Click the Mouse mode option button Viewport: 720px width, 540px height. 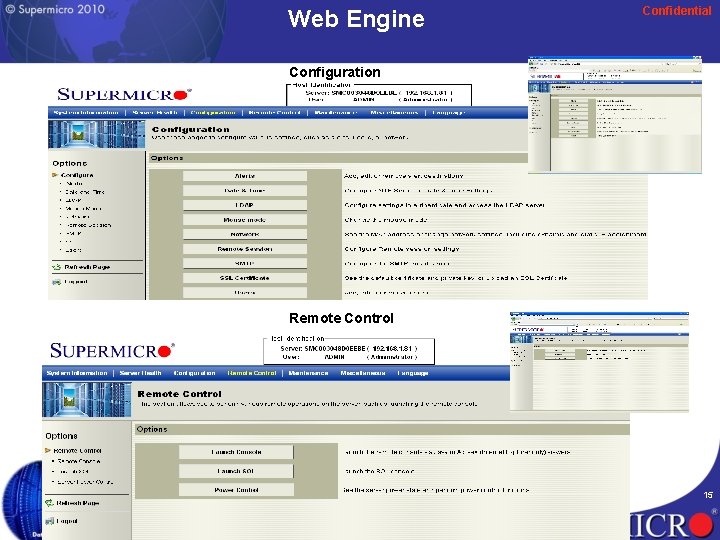(x=245, y=220)
